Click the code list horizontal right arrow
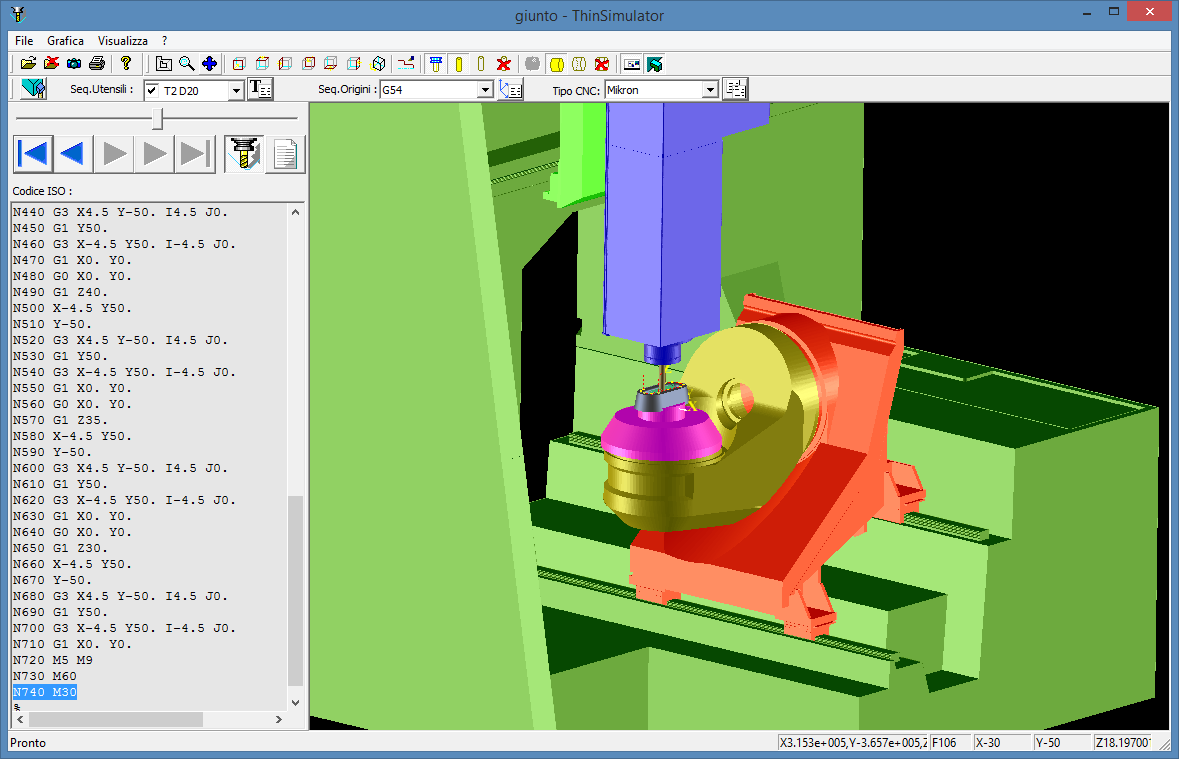 (x=279, y=719)
